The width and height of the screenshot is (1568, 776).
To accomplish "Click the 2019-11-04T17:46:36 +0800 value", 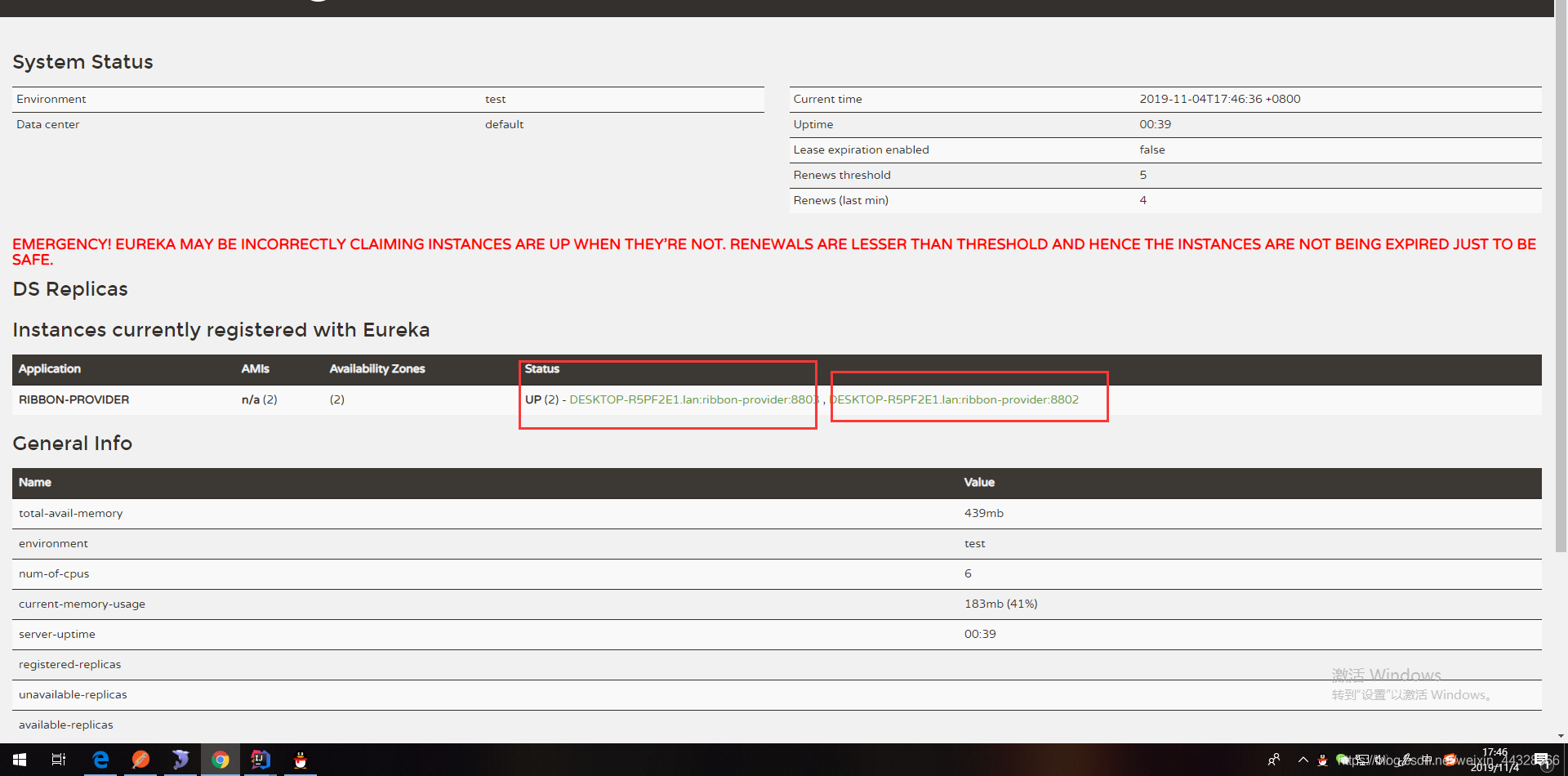I will pyautogui.click(x=1219, y=99).
